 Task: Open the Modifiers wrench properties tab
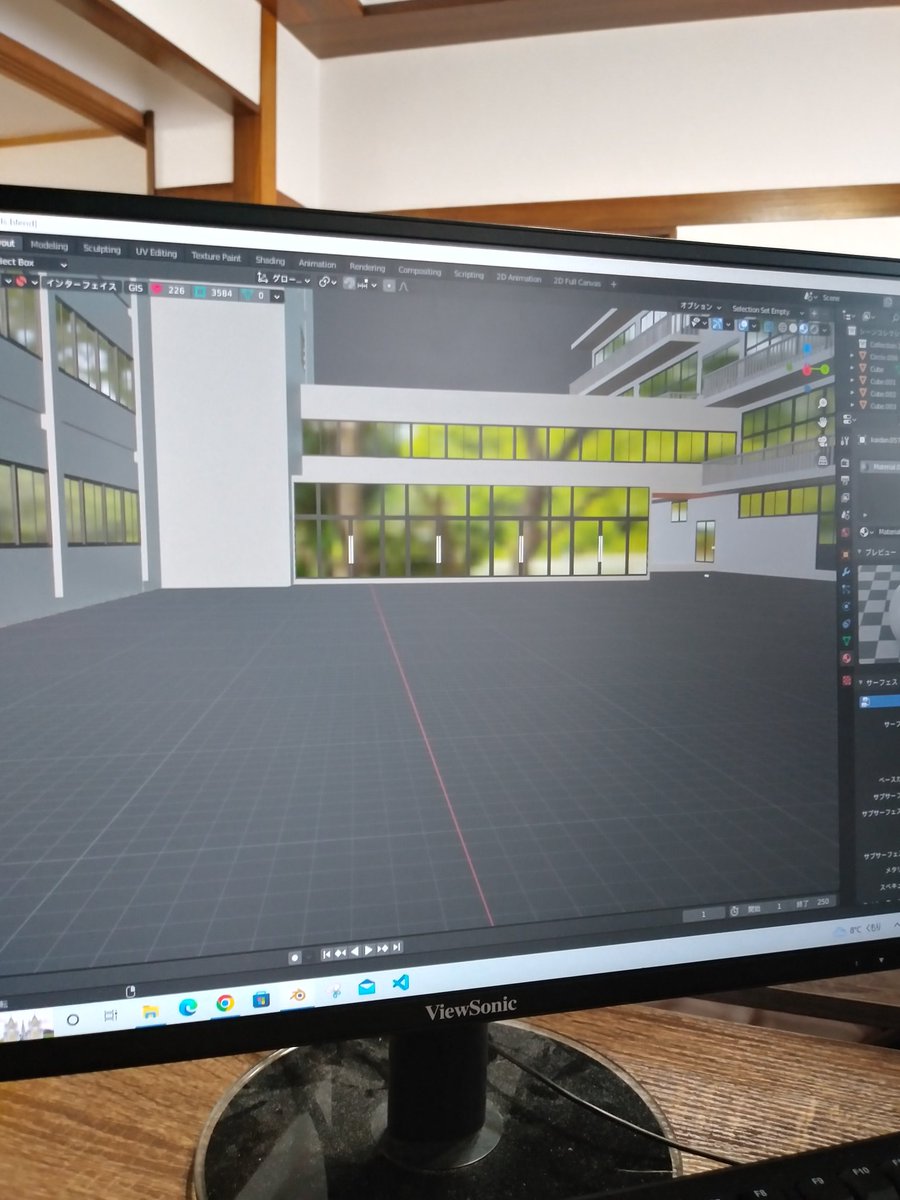845,572
